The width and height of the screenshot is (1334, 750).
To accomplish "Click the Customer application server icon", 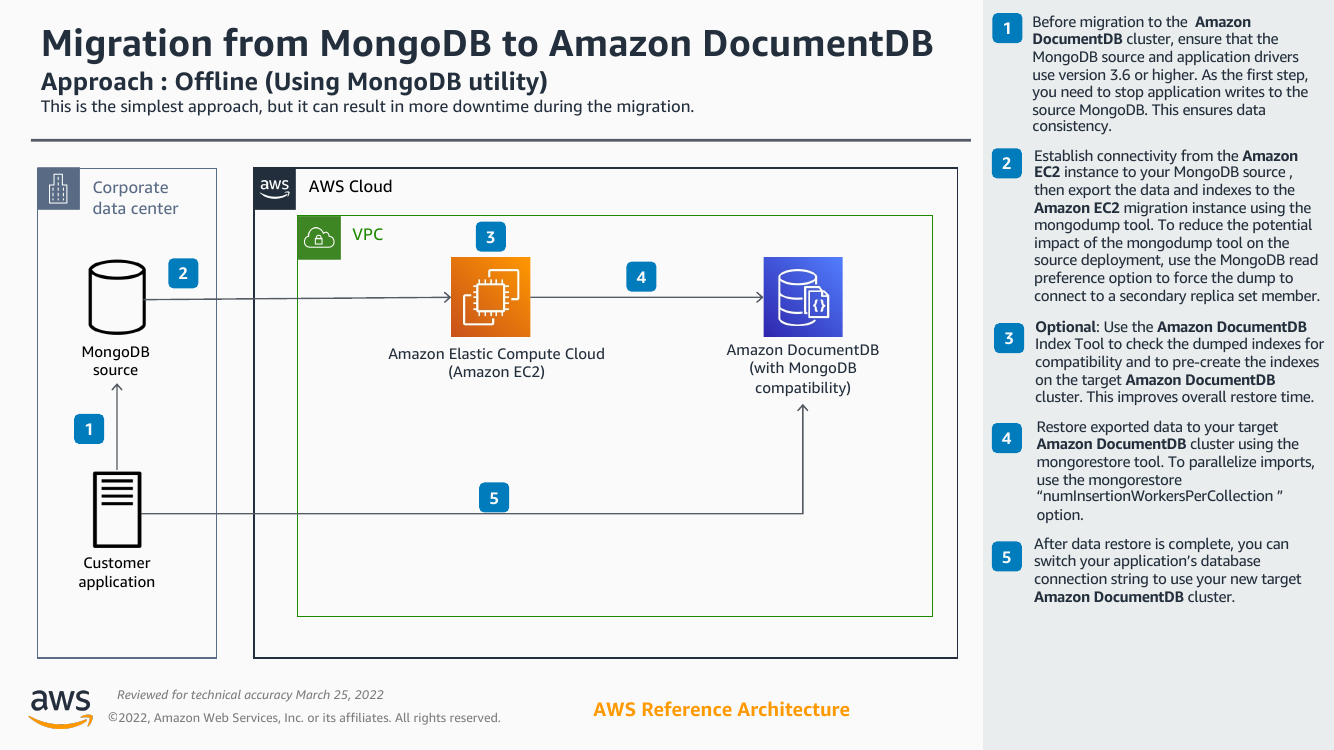I will click(117, 509).
